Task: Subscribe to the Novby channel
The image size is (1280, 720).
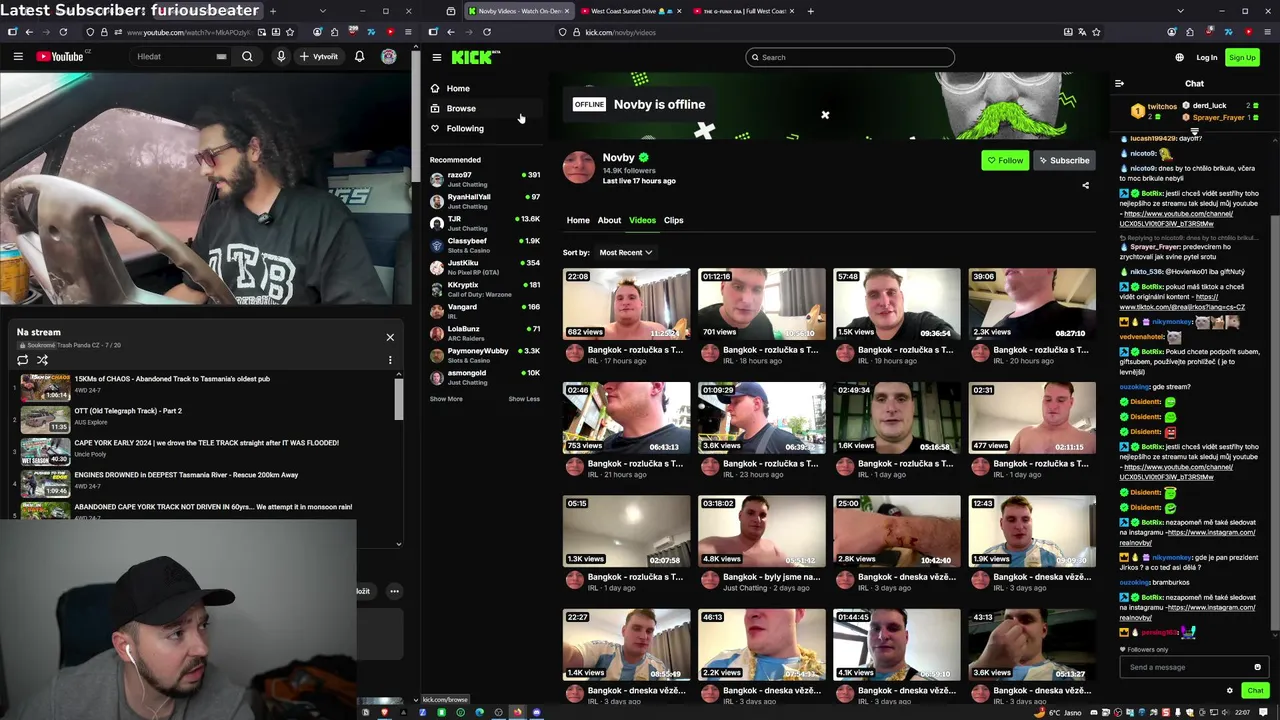Action: [1063, 160]
